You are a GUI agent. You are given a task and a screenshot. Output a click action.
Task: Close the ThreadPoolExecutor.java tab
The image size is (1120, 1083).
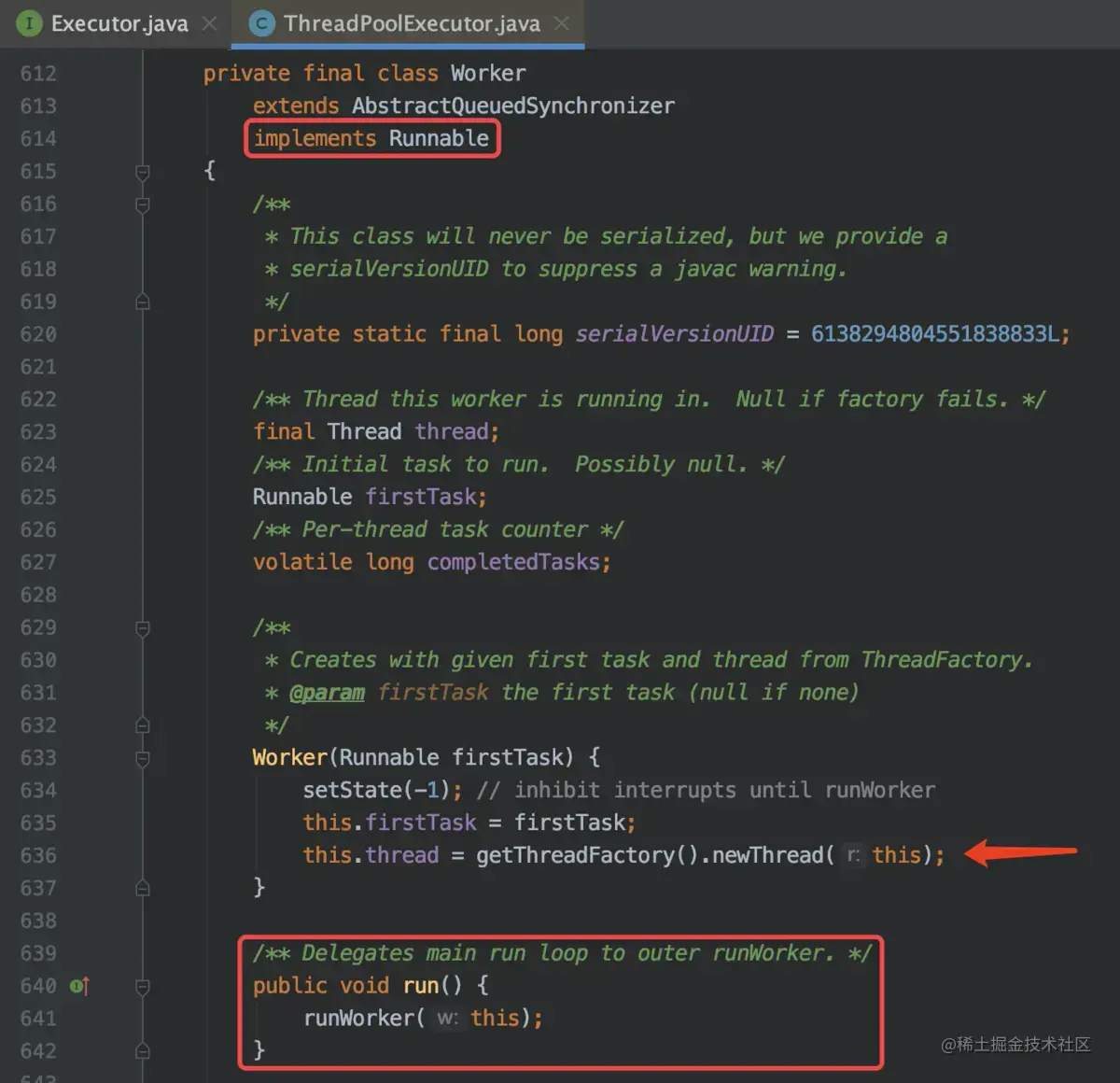click(x=562, y=23)
